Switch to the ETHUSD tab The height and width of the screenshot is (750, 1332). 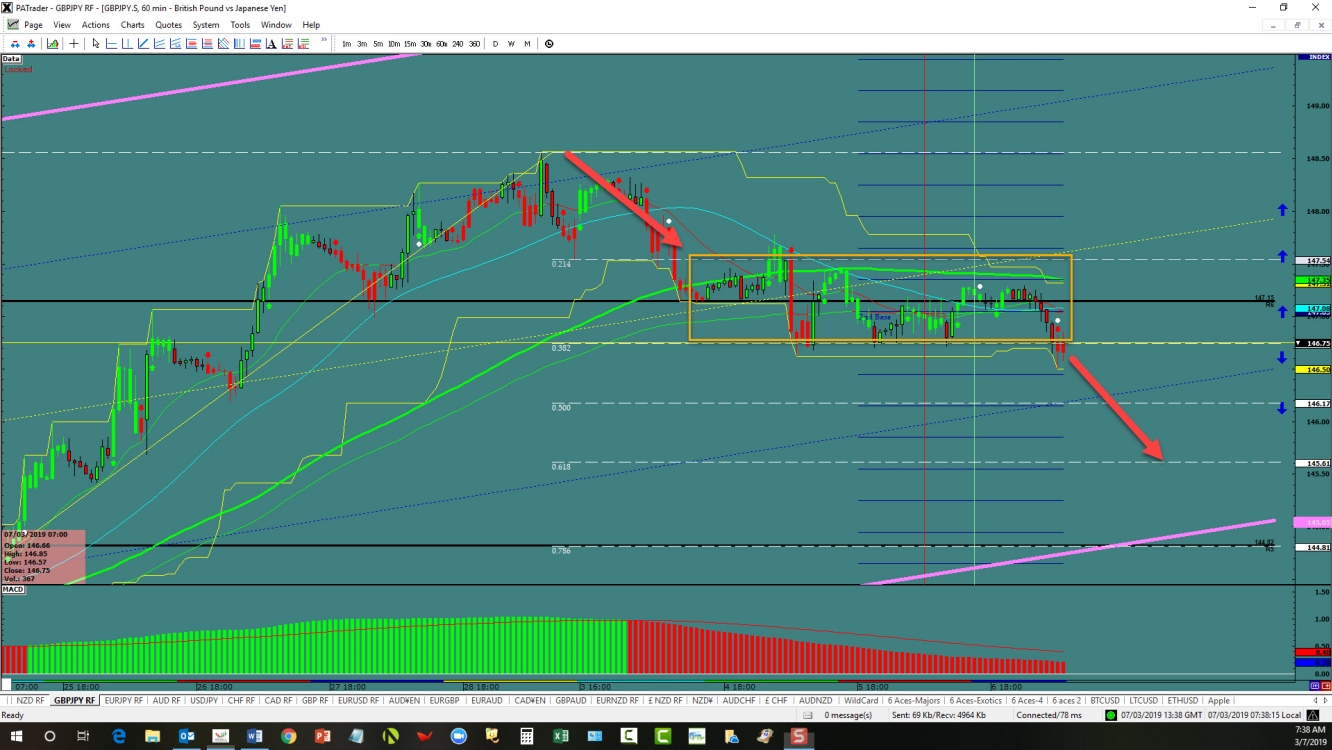[1183, 700]
